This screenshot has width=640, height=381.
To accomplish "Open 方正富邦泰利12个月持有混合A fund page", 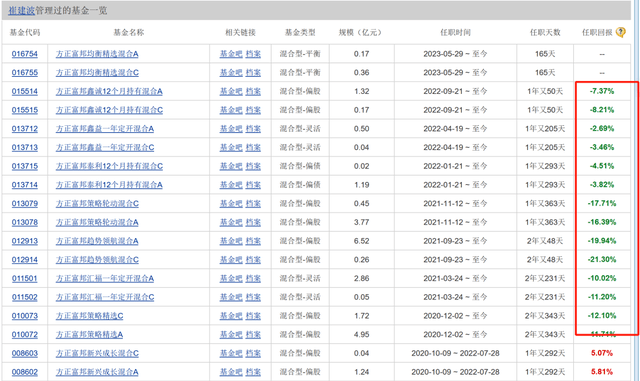I will tap(109, 185).
